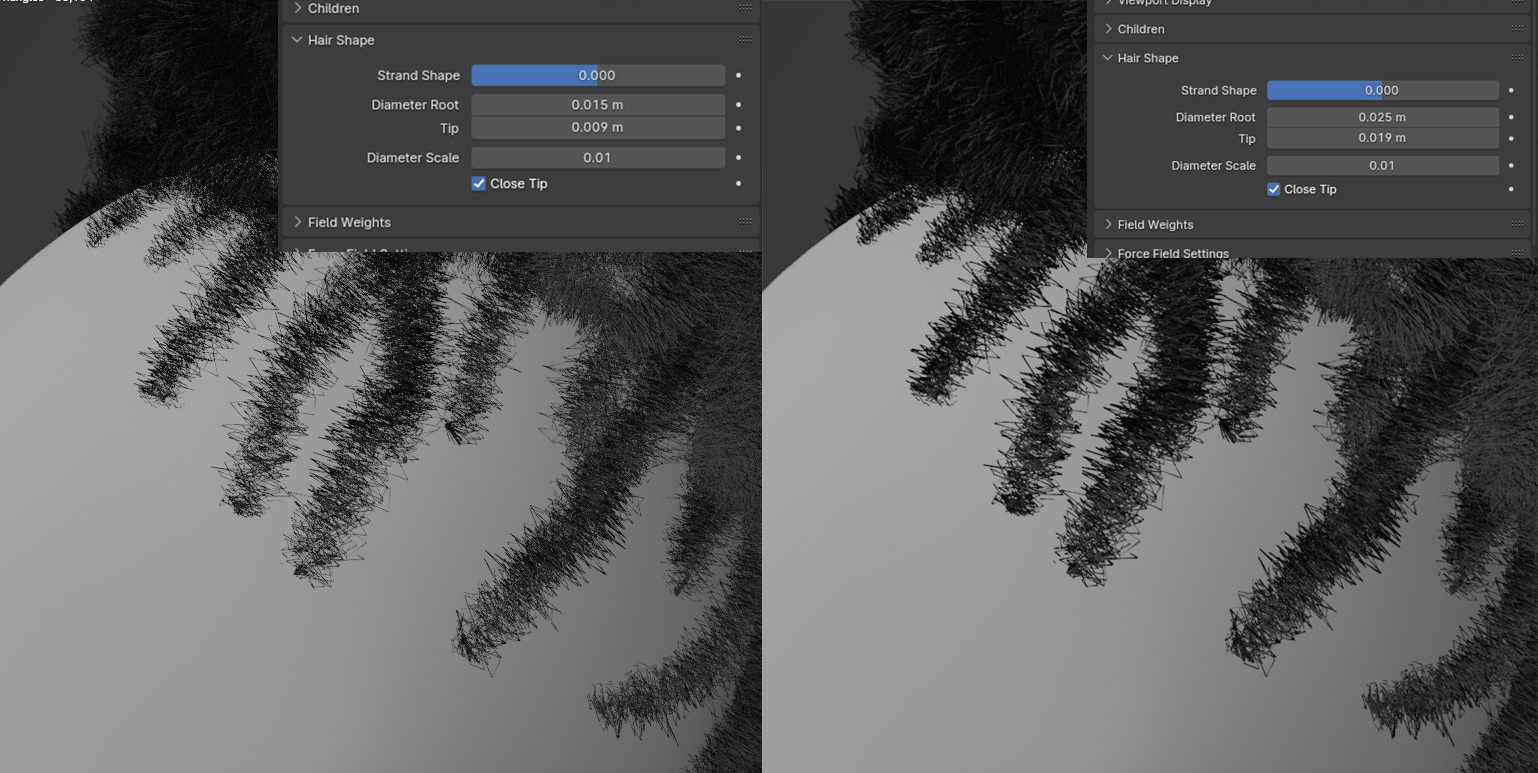
Task: Collapse Hair Shape section in right panel
Action: coord(1107,58)
